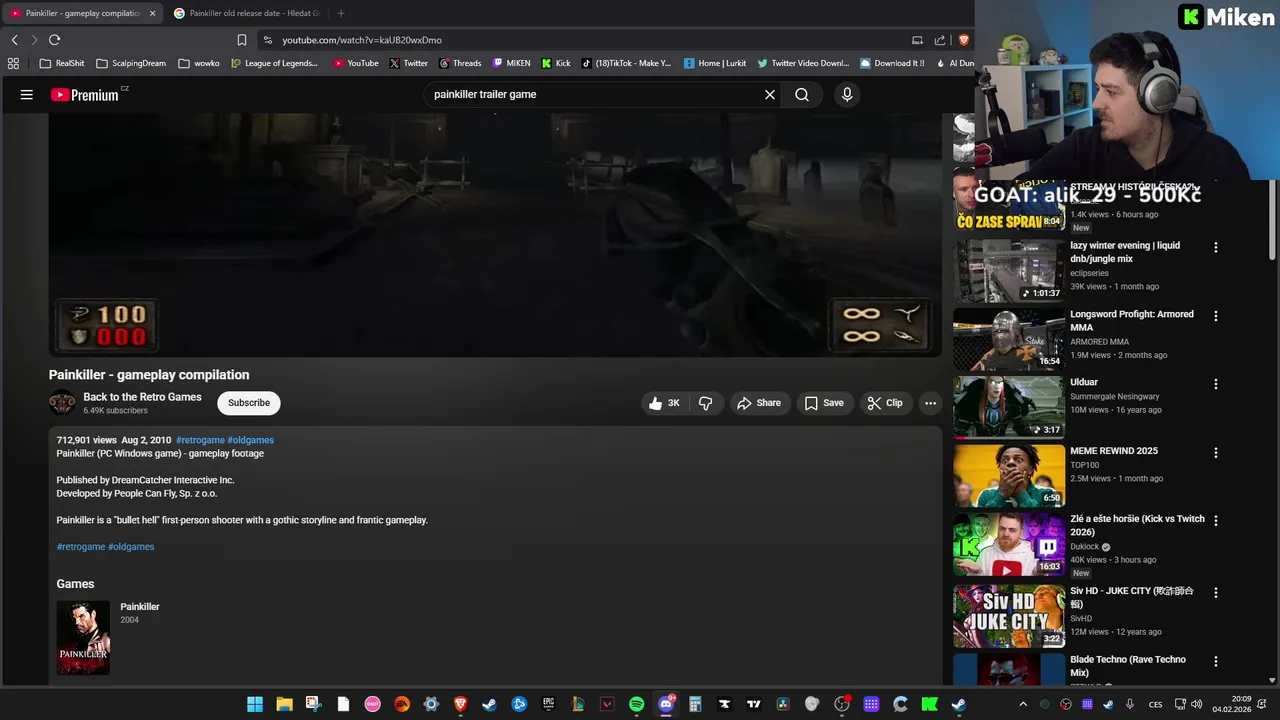Open the YouTube hamburger guide menu

(27, 95)
